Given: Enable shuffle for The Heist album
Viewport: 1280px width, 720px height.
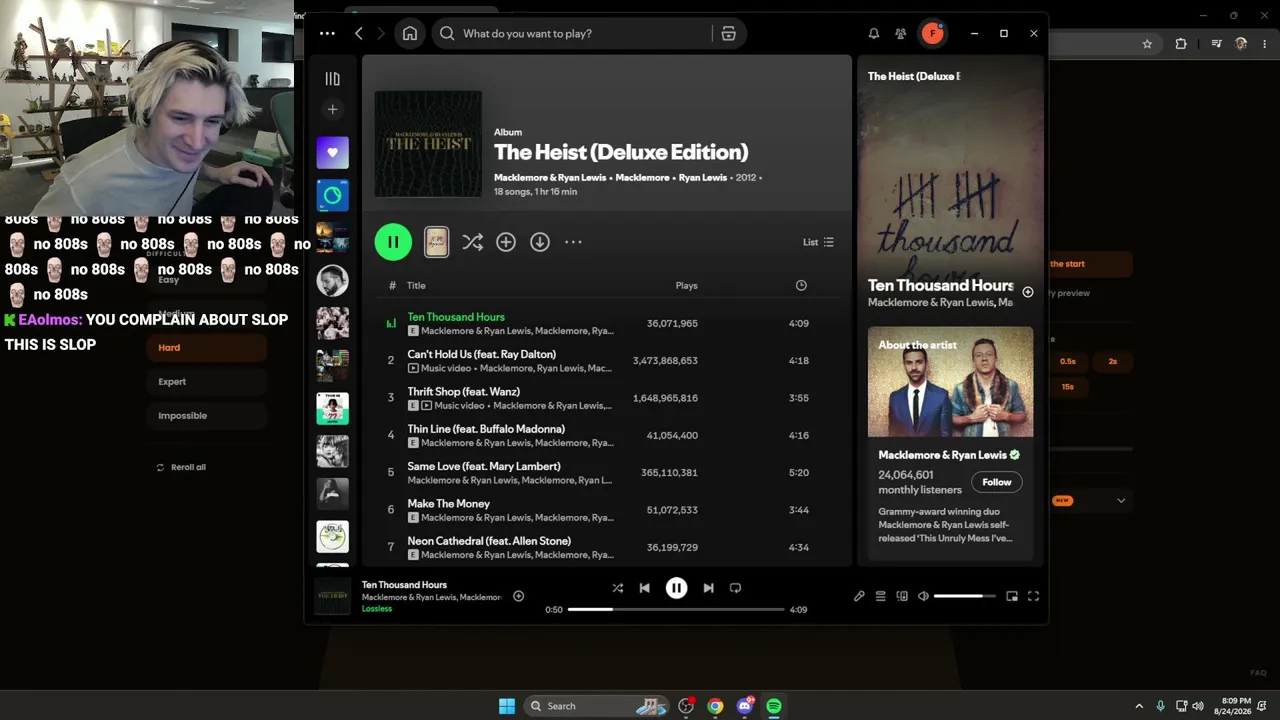Looking at the screenshot, I should 473,242.
